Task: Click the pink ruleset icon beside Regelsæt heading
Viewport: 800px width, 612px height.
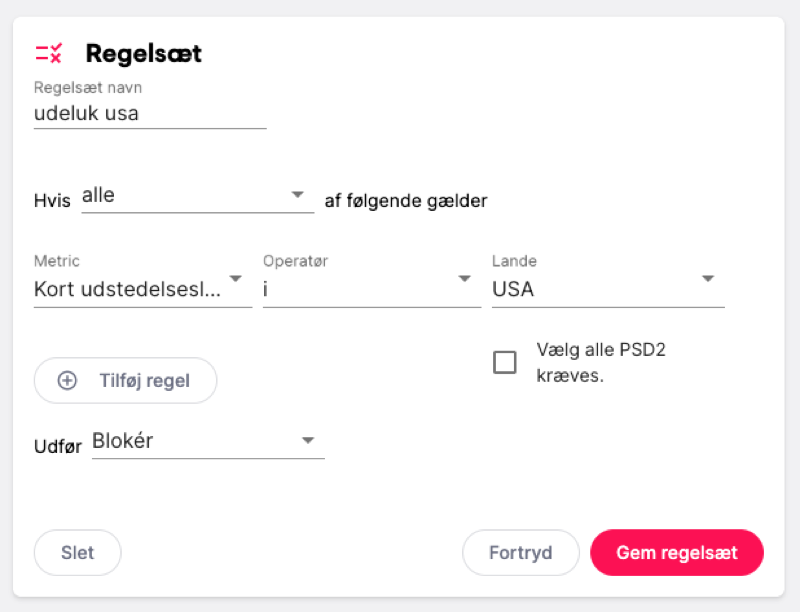Action: pos(48,53)
